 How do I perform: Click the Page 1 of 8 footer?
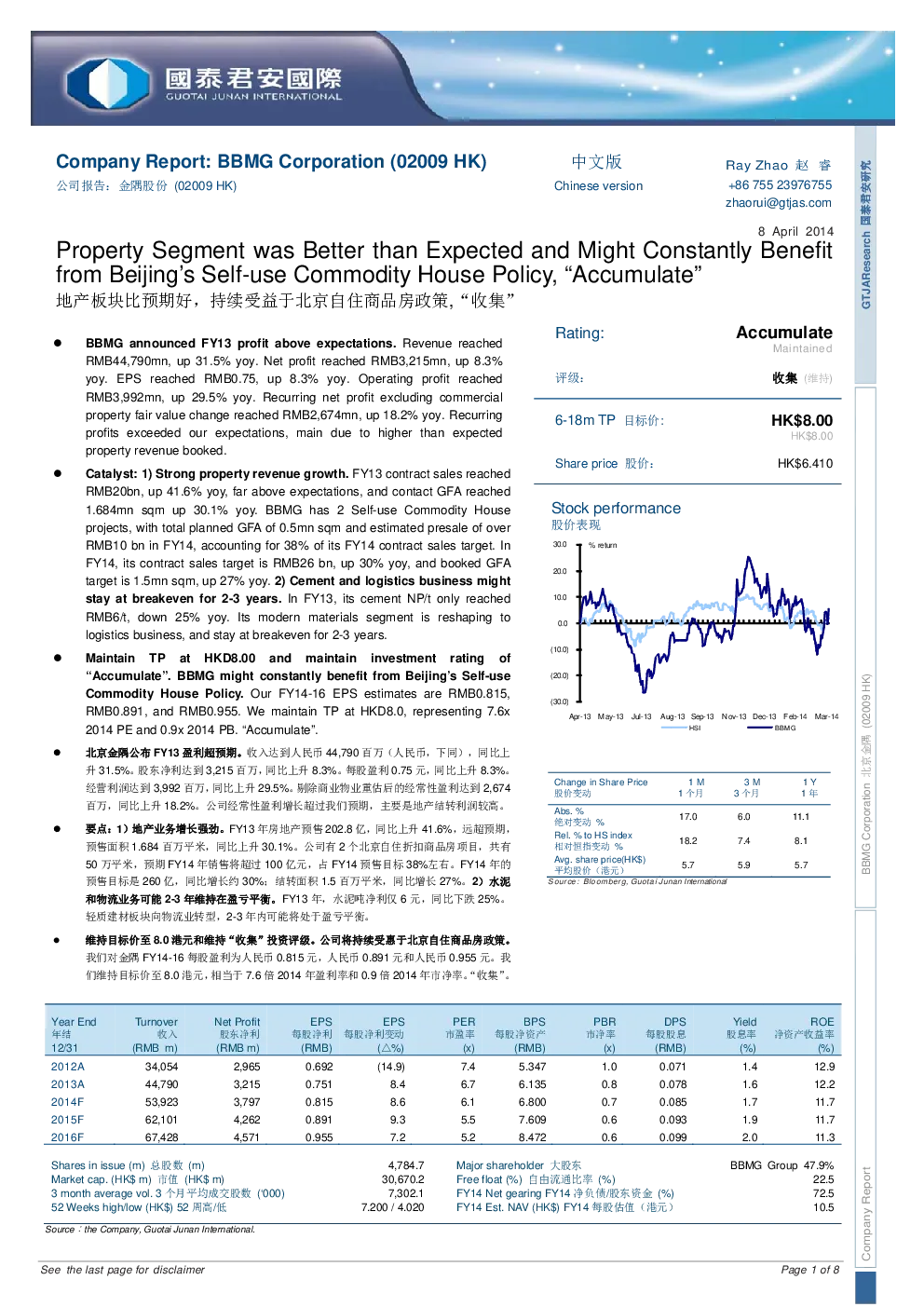point(810,1270)
